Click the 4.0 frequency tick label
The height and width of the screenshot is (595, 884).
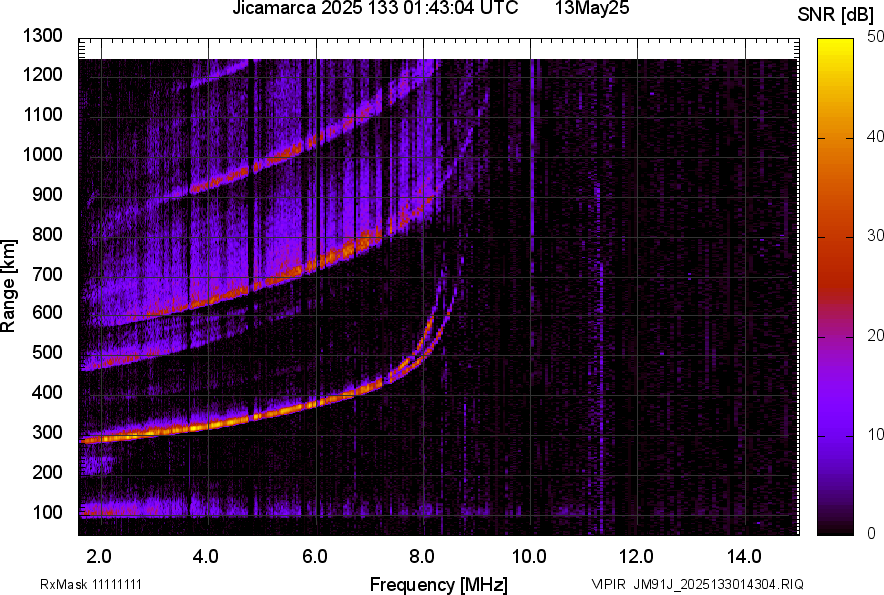(206, 557)
